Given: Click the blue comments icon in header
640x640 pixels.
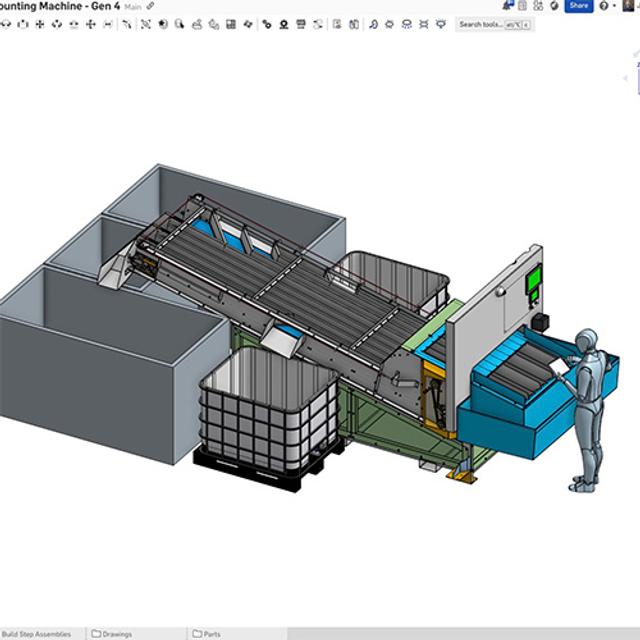Looking at the screenshot, I should click(508, 6).
